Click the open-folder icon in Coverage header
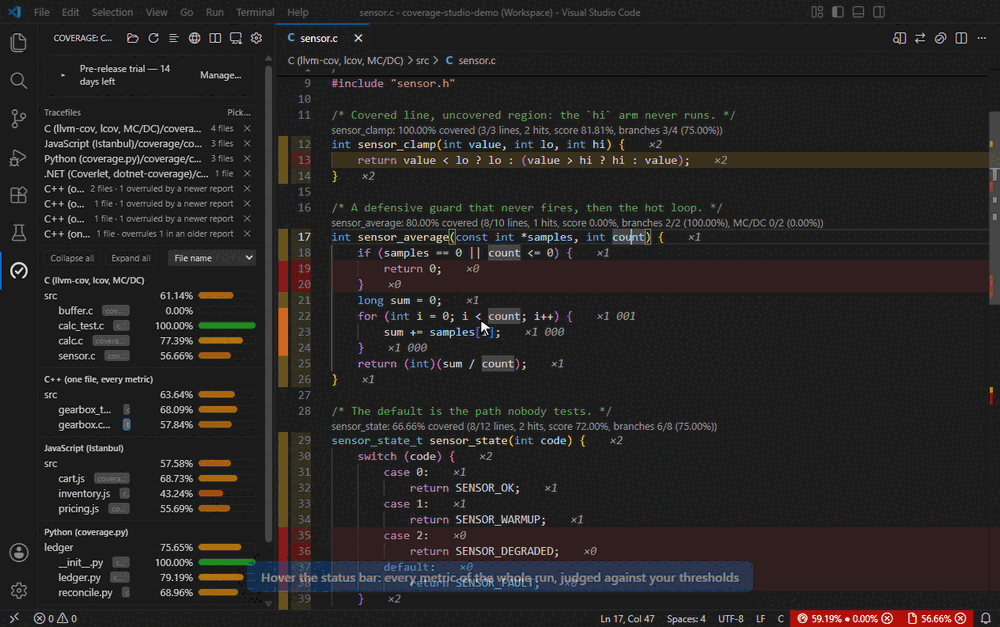The height and width of the screenshot is (627, 1000). (133, 38)
